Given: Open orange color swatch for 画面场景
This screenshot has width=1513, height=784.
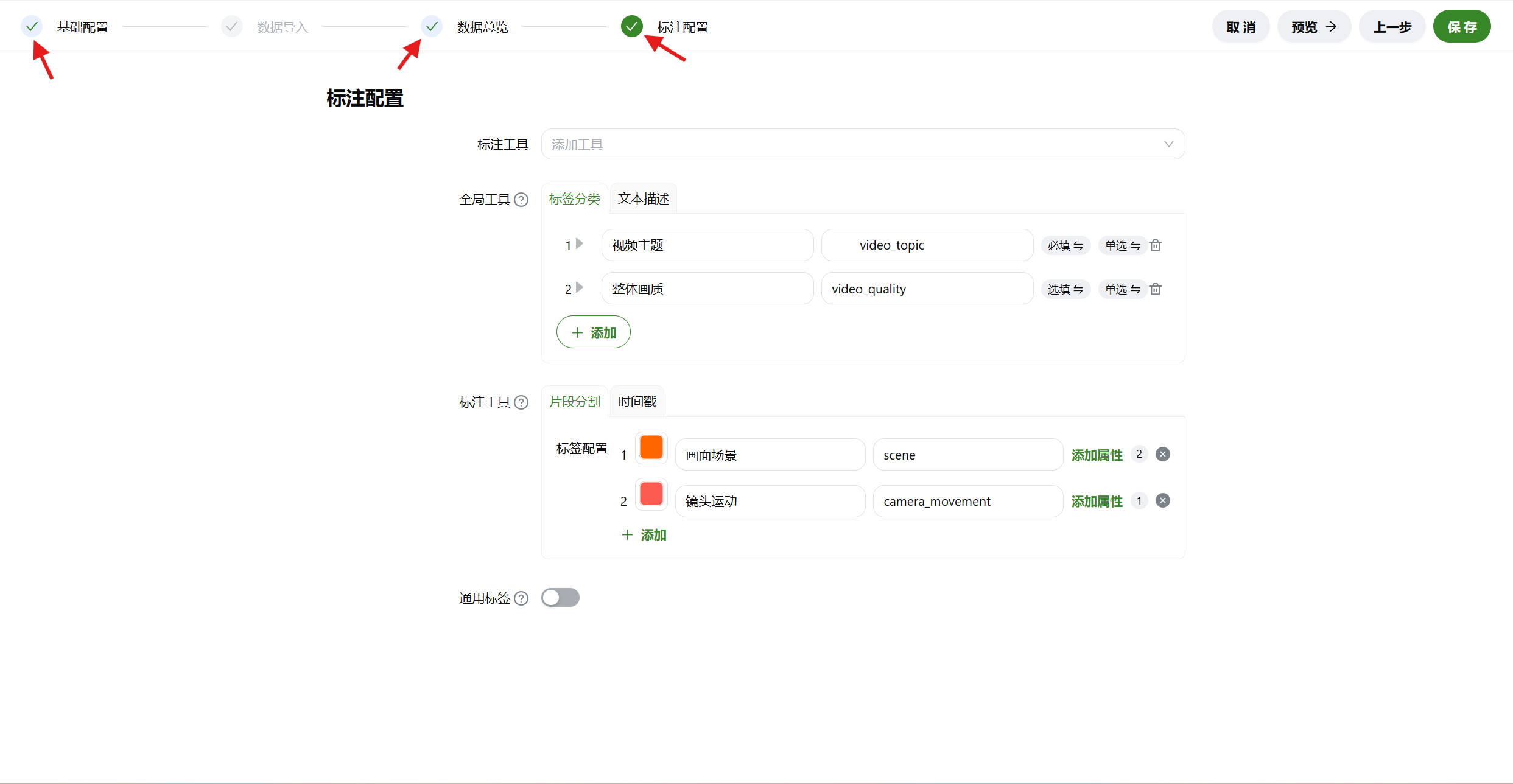Looking at the screenshot, I should pyautogui.click(x=651, y=447).
